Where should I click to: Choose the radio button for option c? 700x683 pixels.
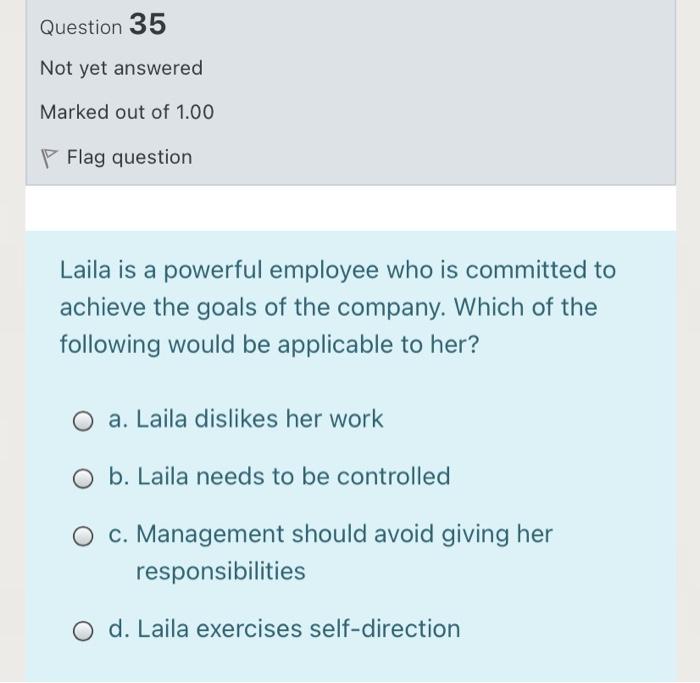(84, 536)
